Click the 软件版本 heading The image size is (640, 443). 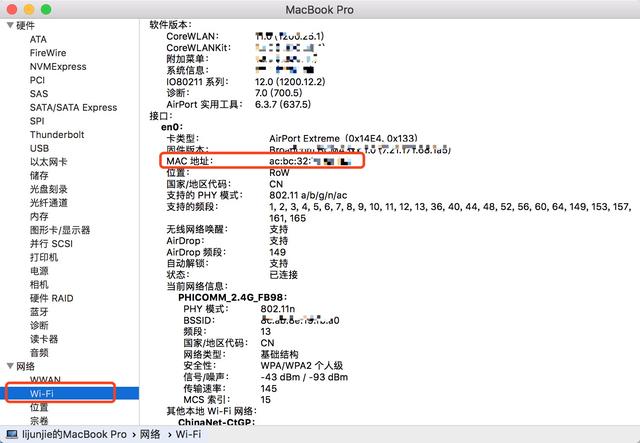click(x=171, y=24)
